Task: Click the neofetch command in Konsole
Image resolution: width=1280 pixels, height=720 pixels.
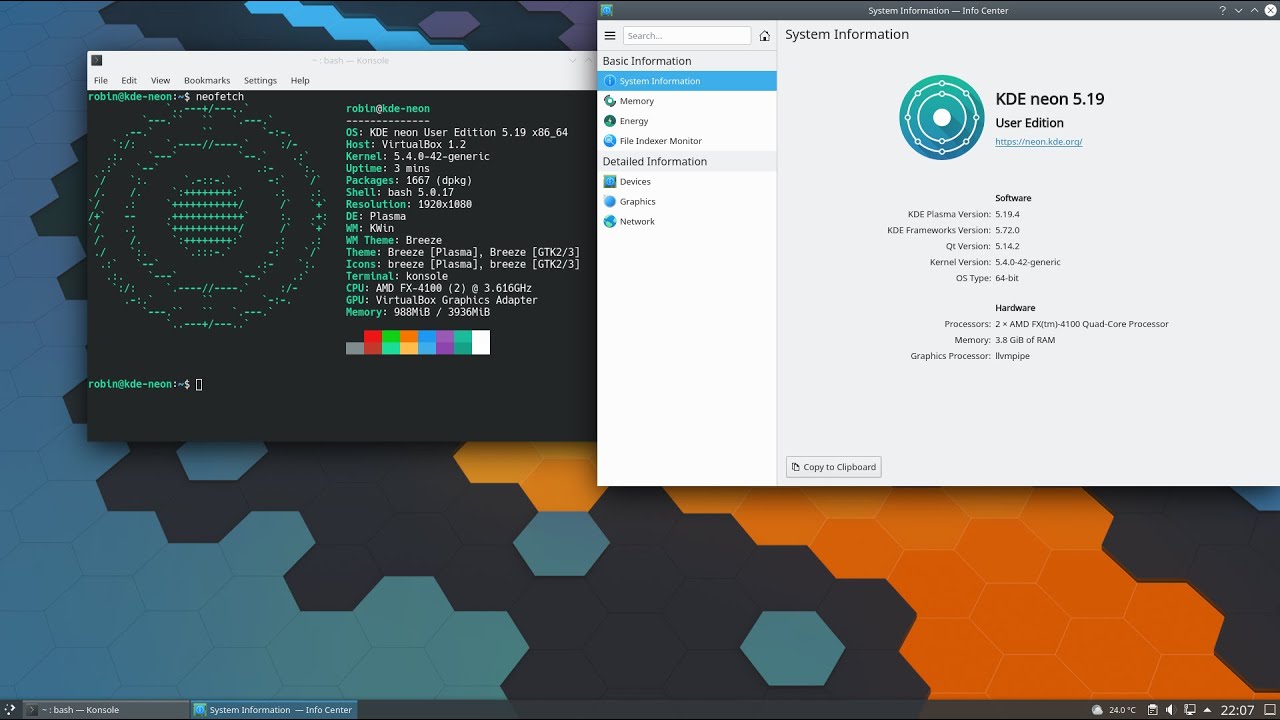Action: point(220,97)
